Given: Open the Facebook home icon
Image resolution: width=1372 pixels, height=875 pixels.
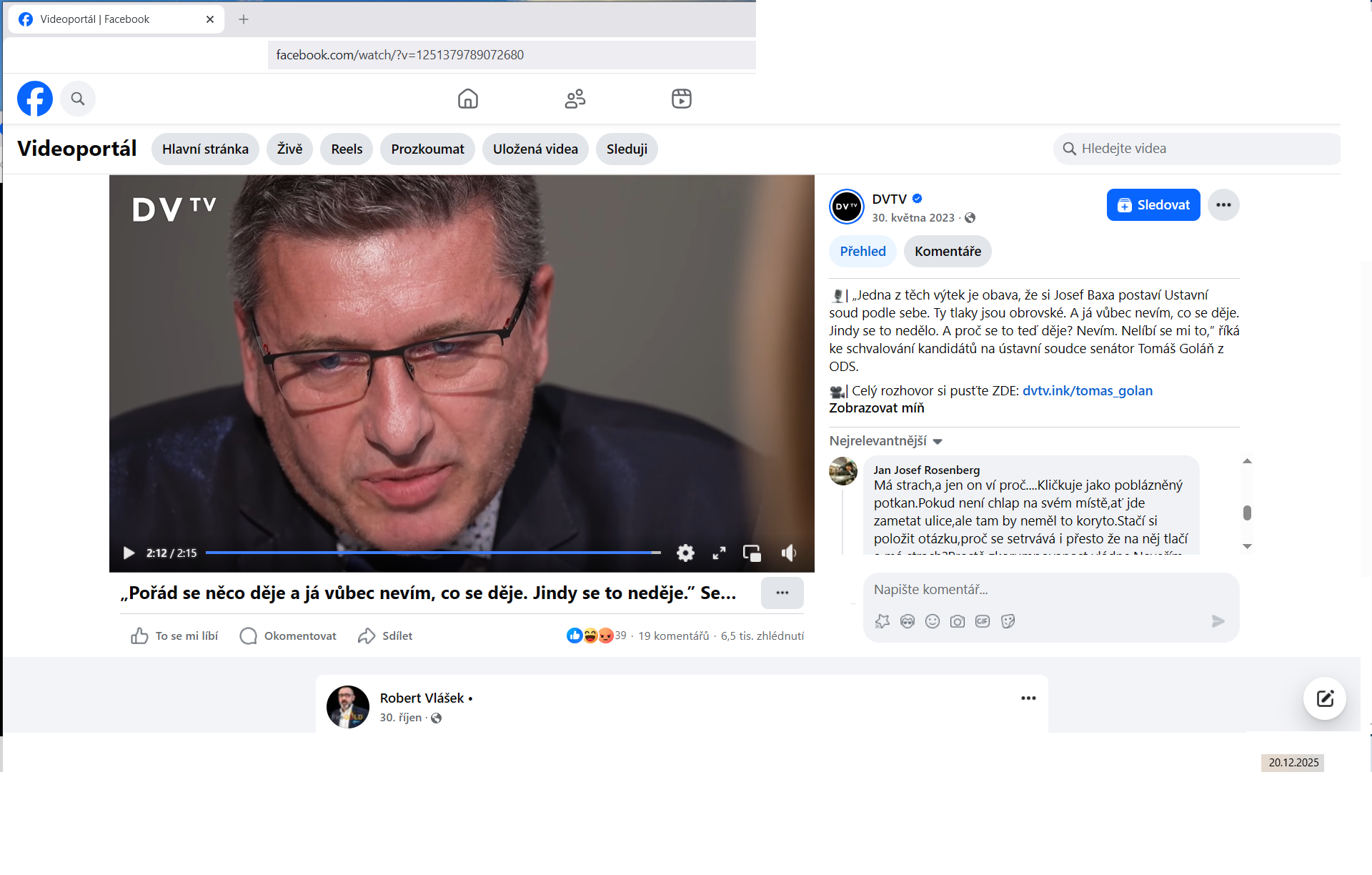Looking at the screenshot, I should 468,99.
